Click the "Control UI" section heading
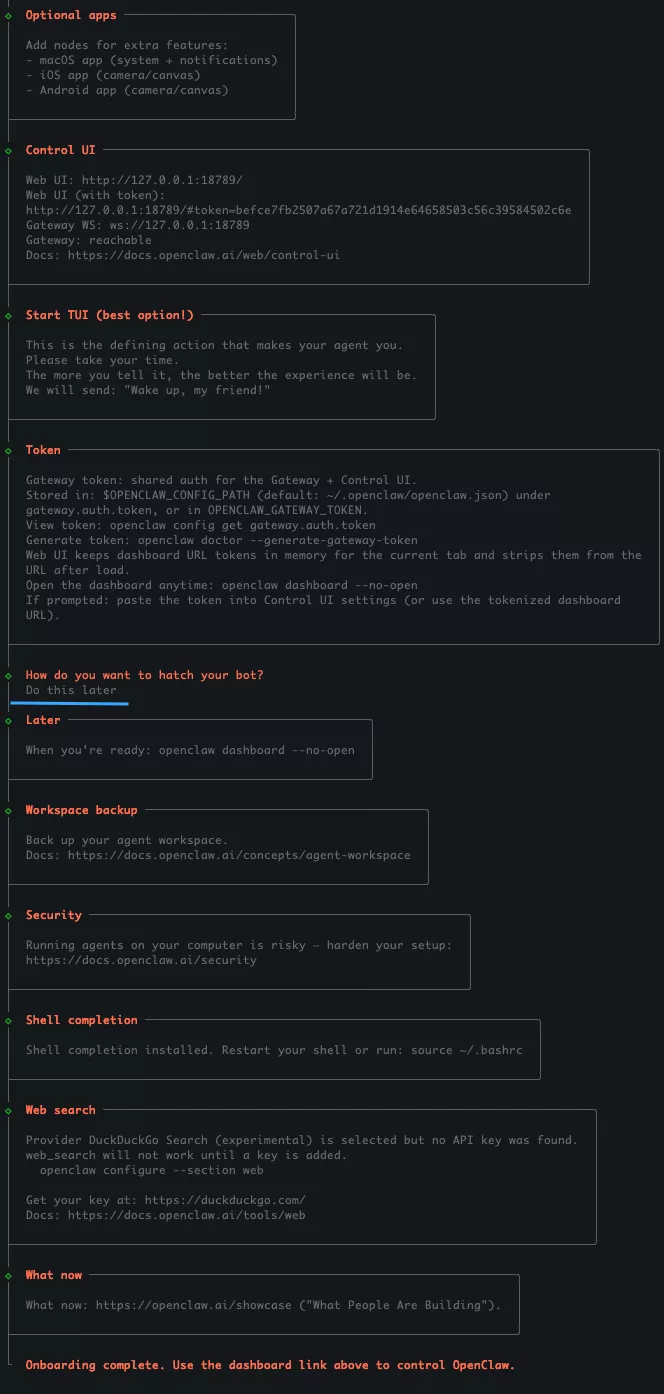 coord(61,150)
